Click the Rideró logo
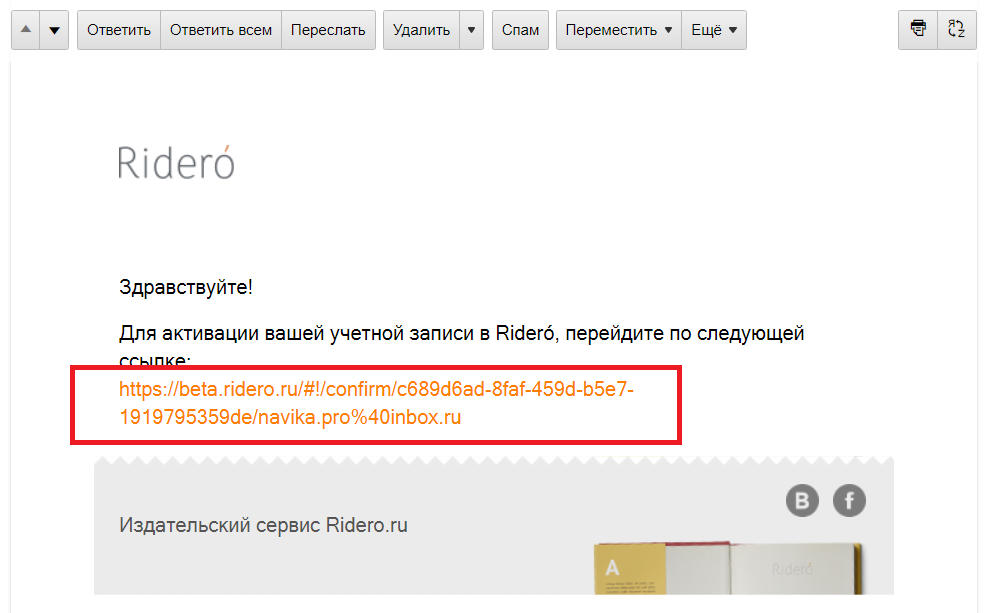 pos(176,161)
